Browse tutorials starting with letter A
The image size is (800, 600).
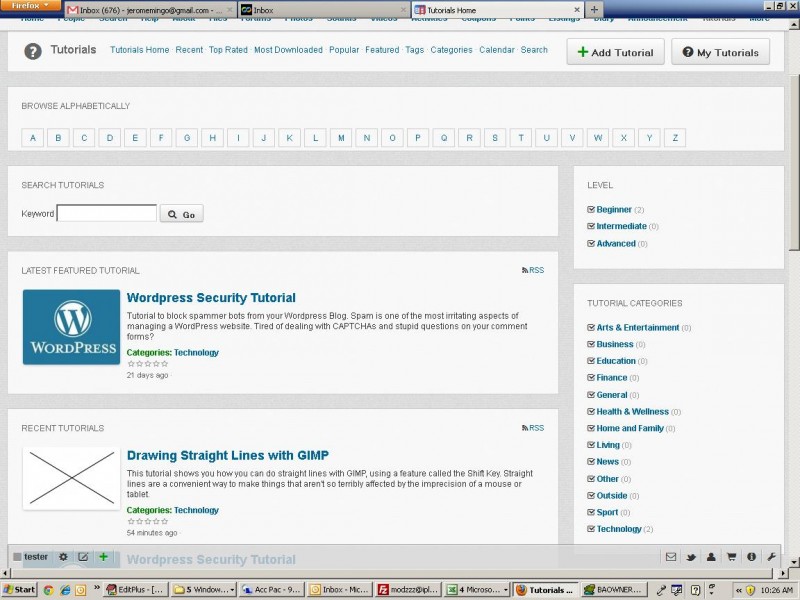coord(33,138)
